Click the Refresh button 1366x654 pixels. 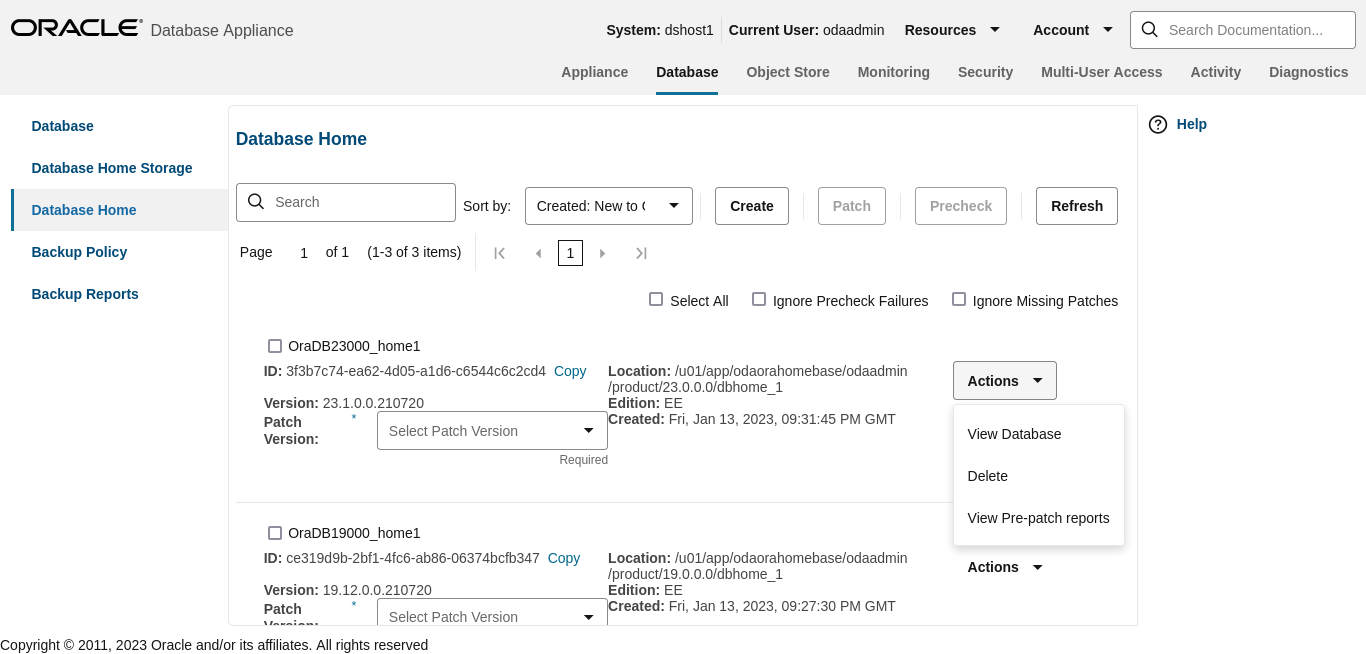tap(1077, 206)
